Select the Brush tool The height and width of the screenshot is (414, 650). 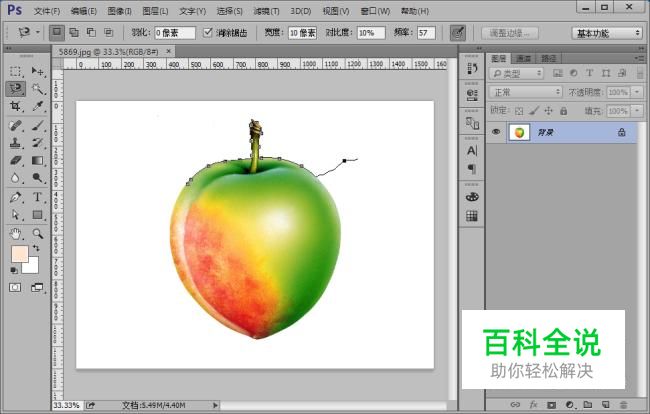pyautogui.click(x=38, y=125)
